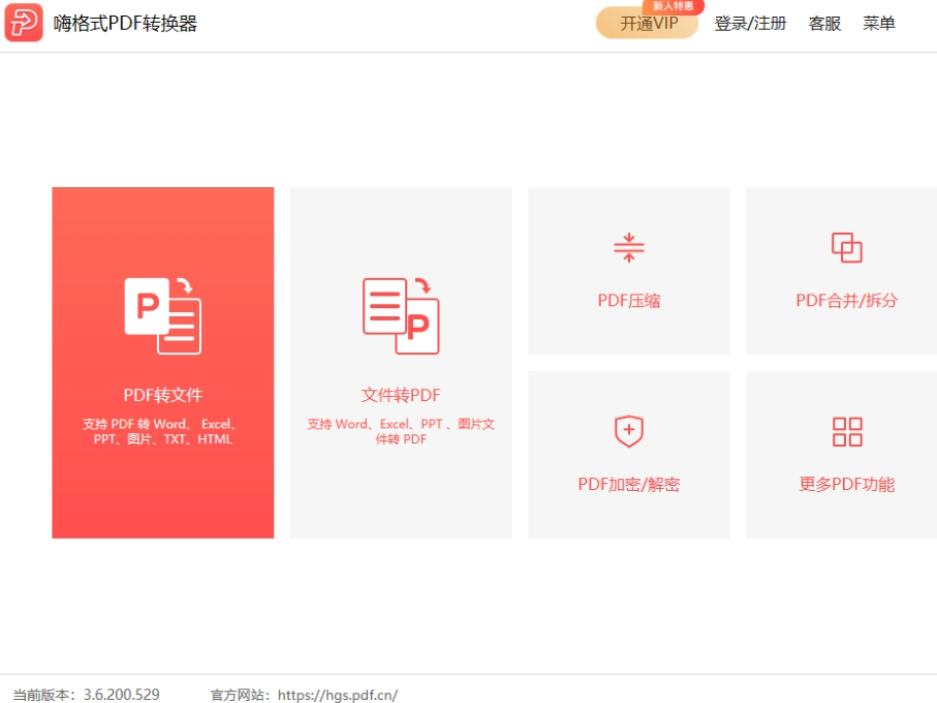The image size is (937, 703).
Task: Visit the https://hgs.pdf.cn/ website link
Action: tap(338, 695)
